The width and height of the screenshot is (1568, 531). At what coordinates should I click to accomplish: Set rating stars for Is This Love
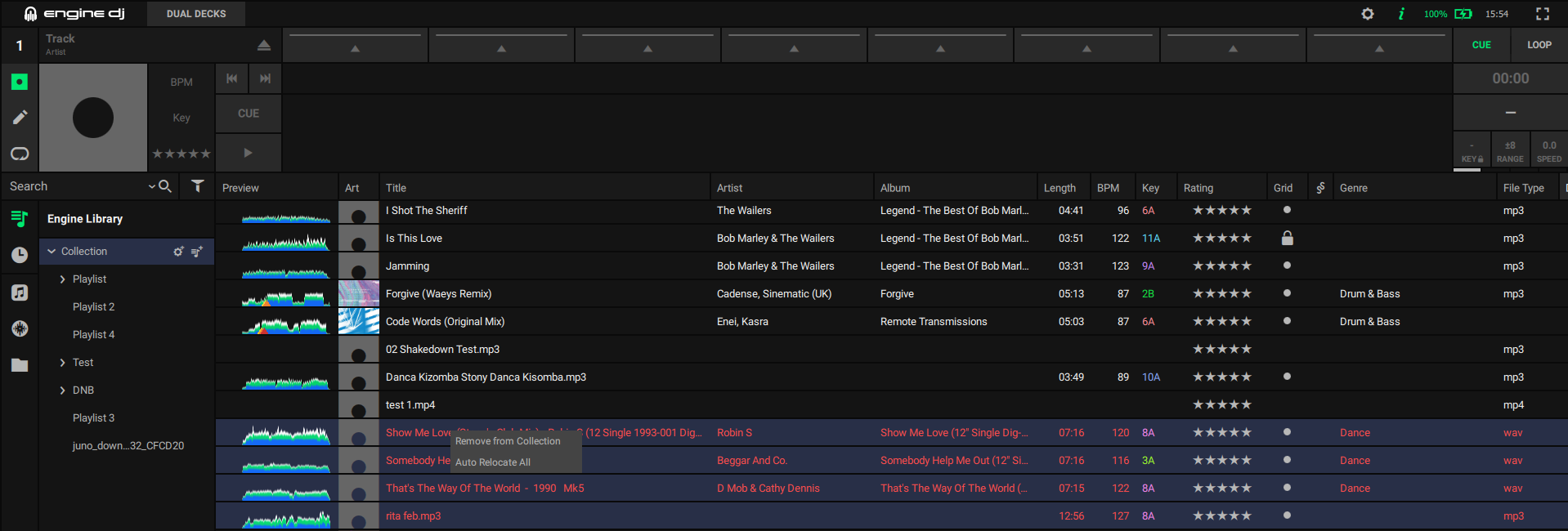point(1221,238)
